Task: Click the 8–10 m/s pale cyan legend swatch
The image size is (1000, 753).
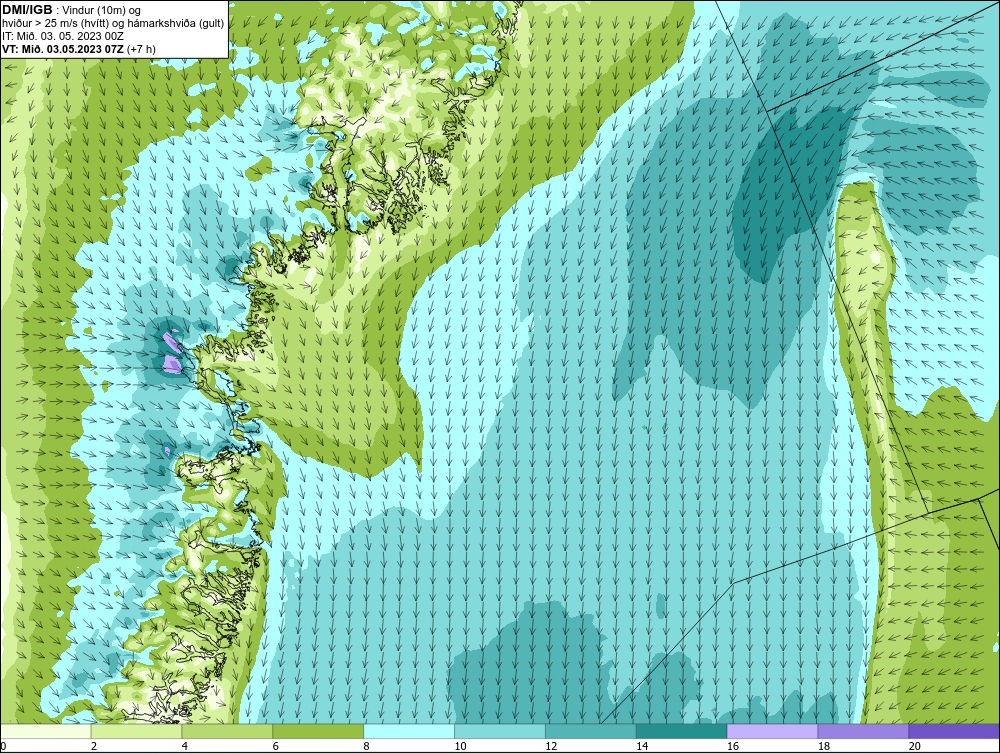Action: point(409,731)
